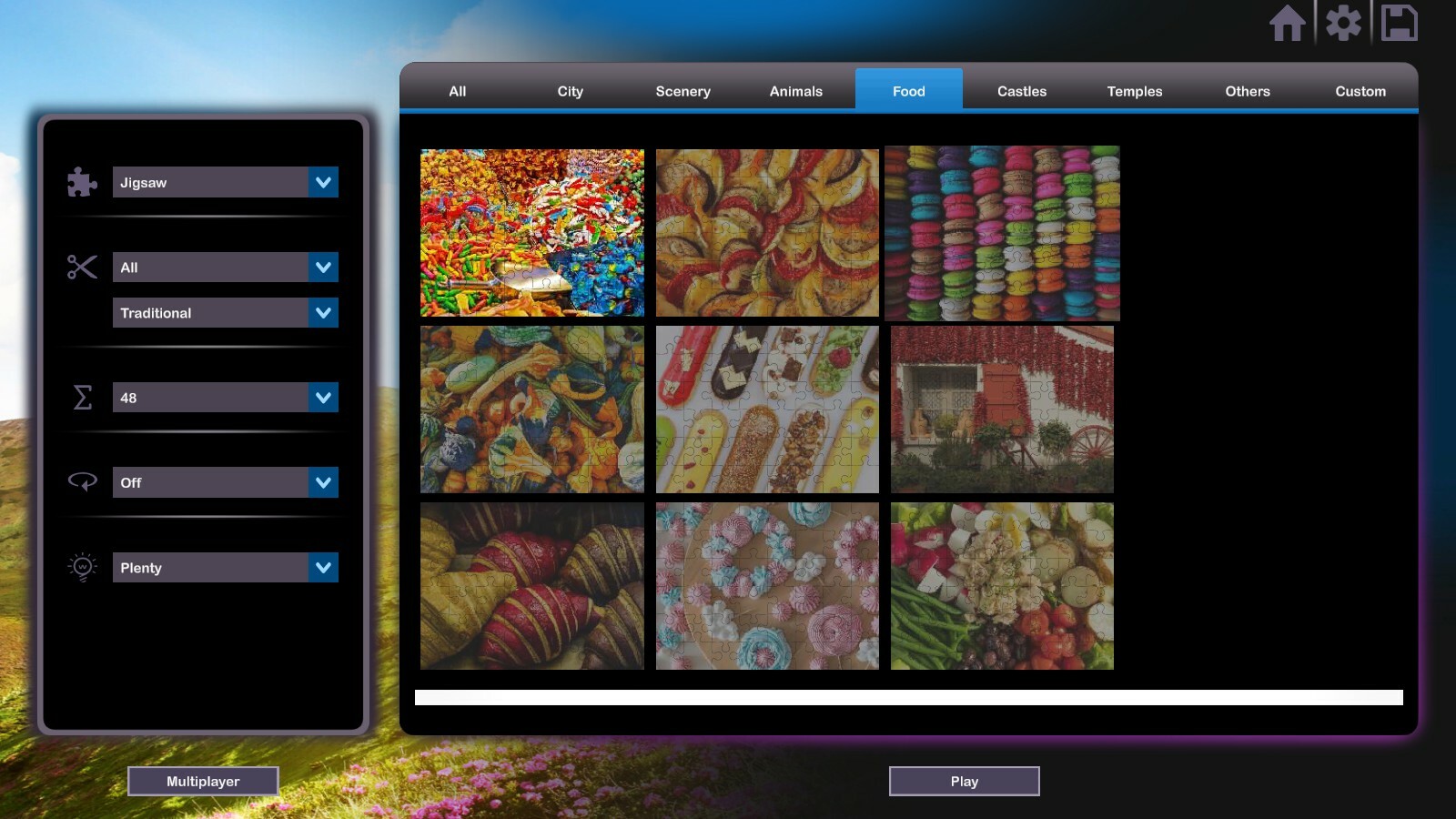Open the Home screen icon

1289,25
